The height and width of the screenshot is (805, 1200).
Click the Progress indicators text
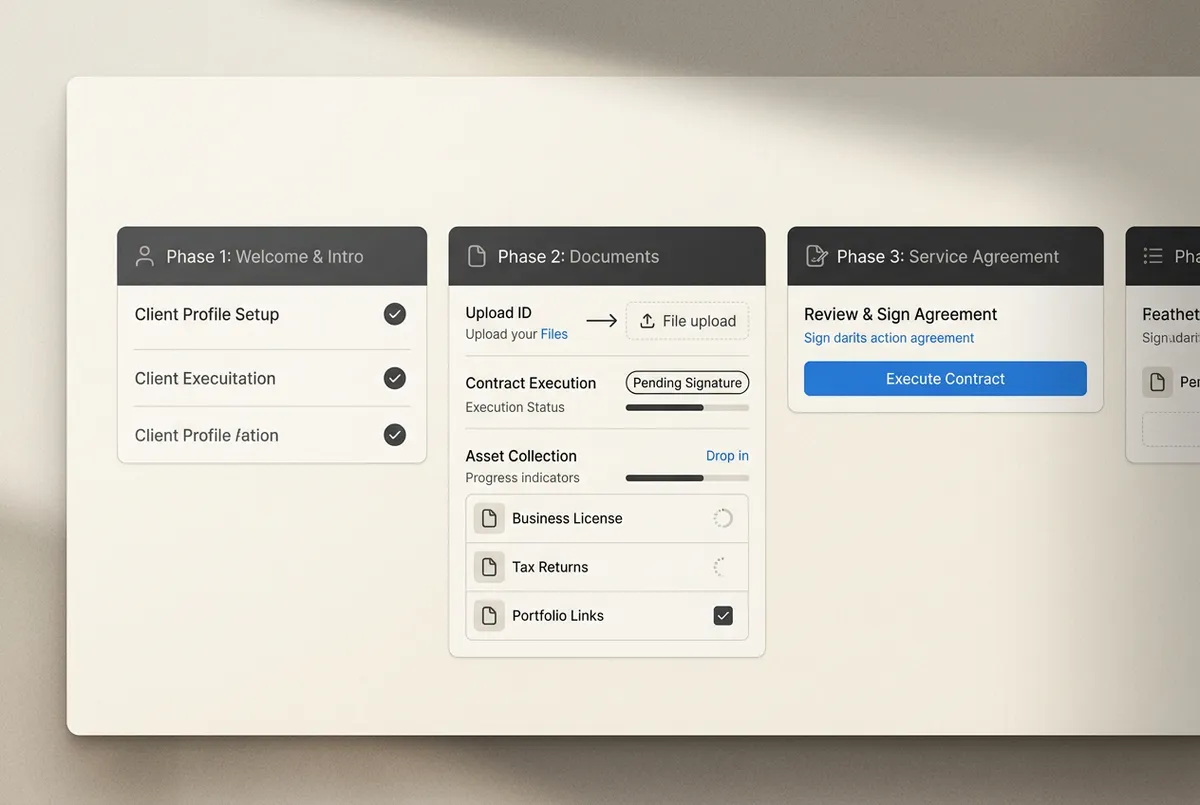(x=522, y=478)
